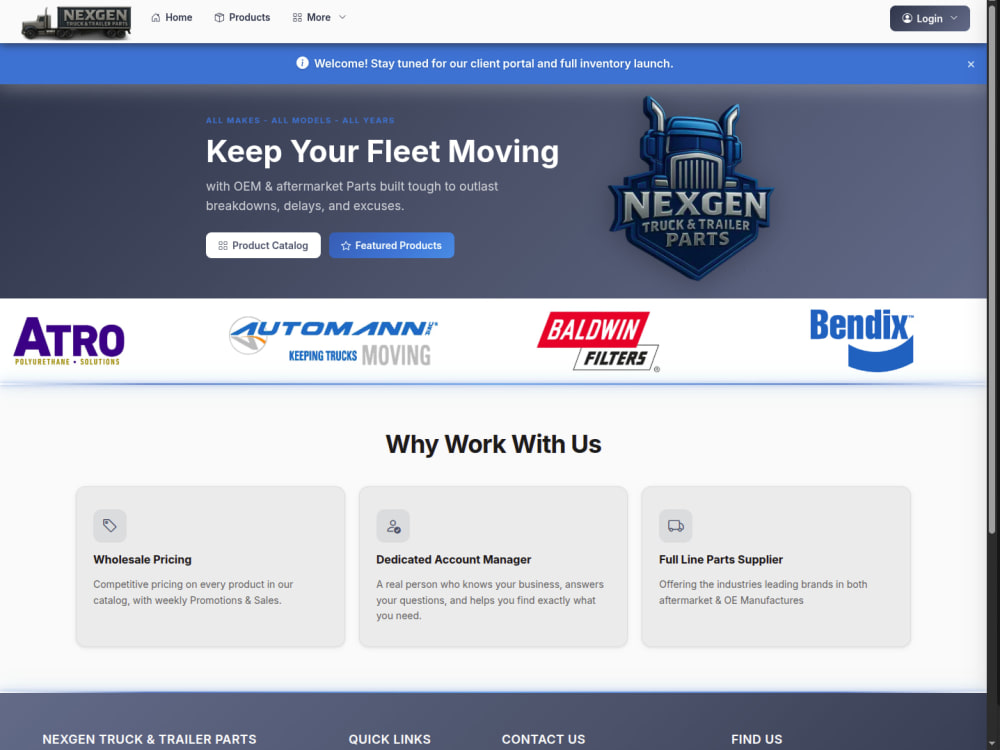Click the house icon beside Home
Image resolution: width=1000 pixels, height=750 pixels.
[156, 18]
